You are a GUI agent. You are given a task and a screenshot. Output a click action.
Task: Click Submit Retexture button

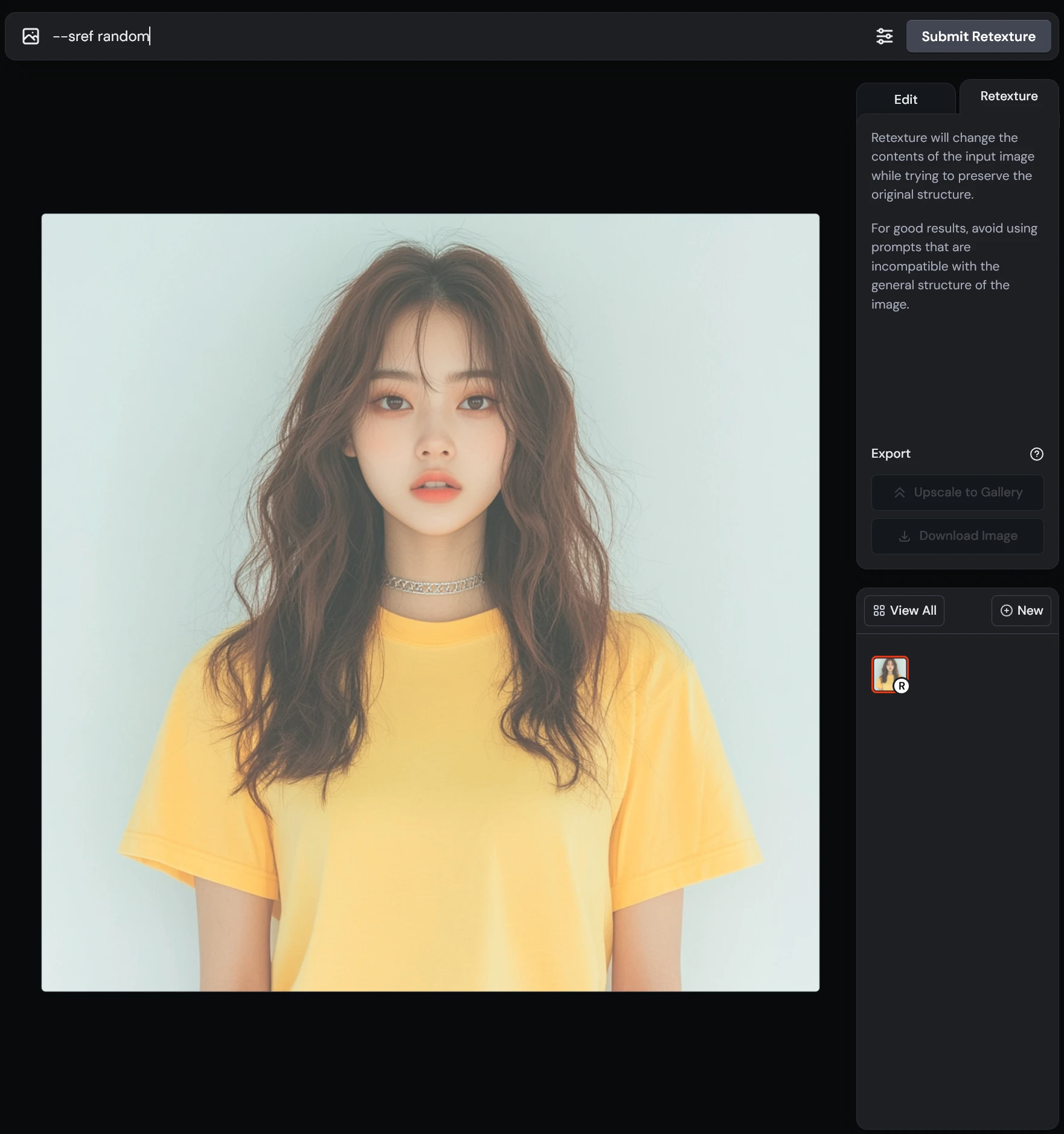coord(978,36)
